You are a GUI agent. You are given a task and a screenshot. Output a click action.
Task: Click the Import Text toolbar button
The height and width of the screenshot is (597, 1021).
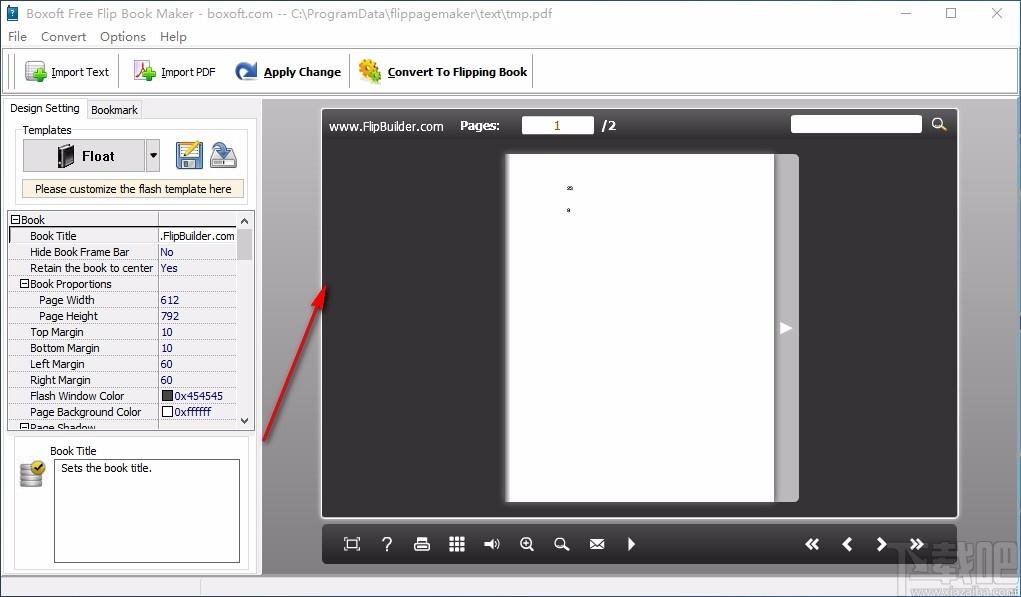66,72
